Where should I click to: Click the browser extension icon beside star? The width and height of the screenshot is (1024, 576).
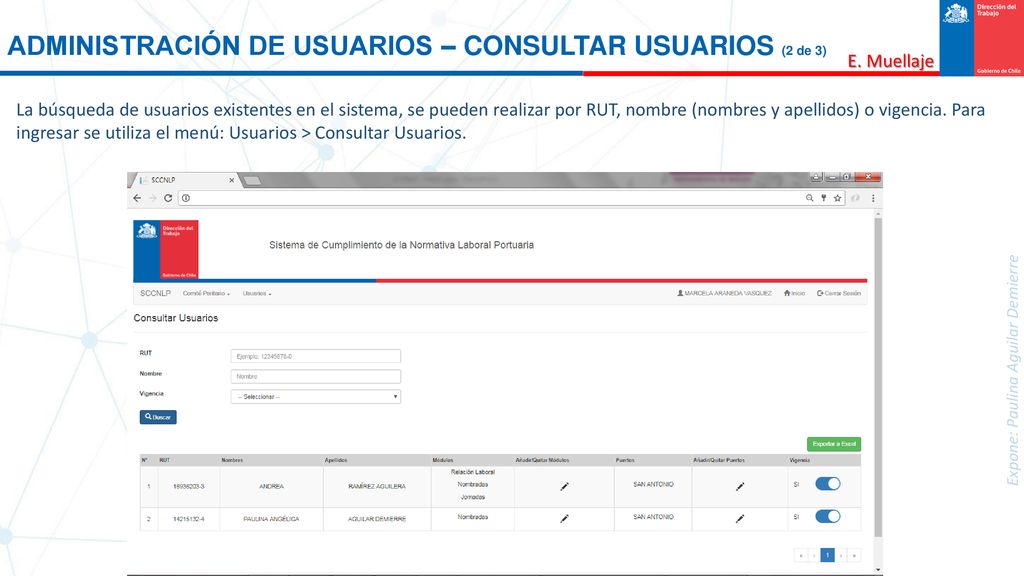(856, 198)
